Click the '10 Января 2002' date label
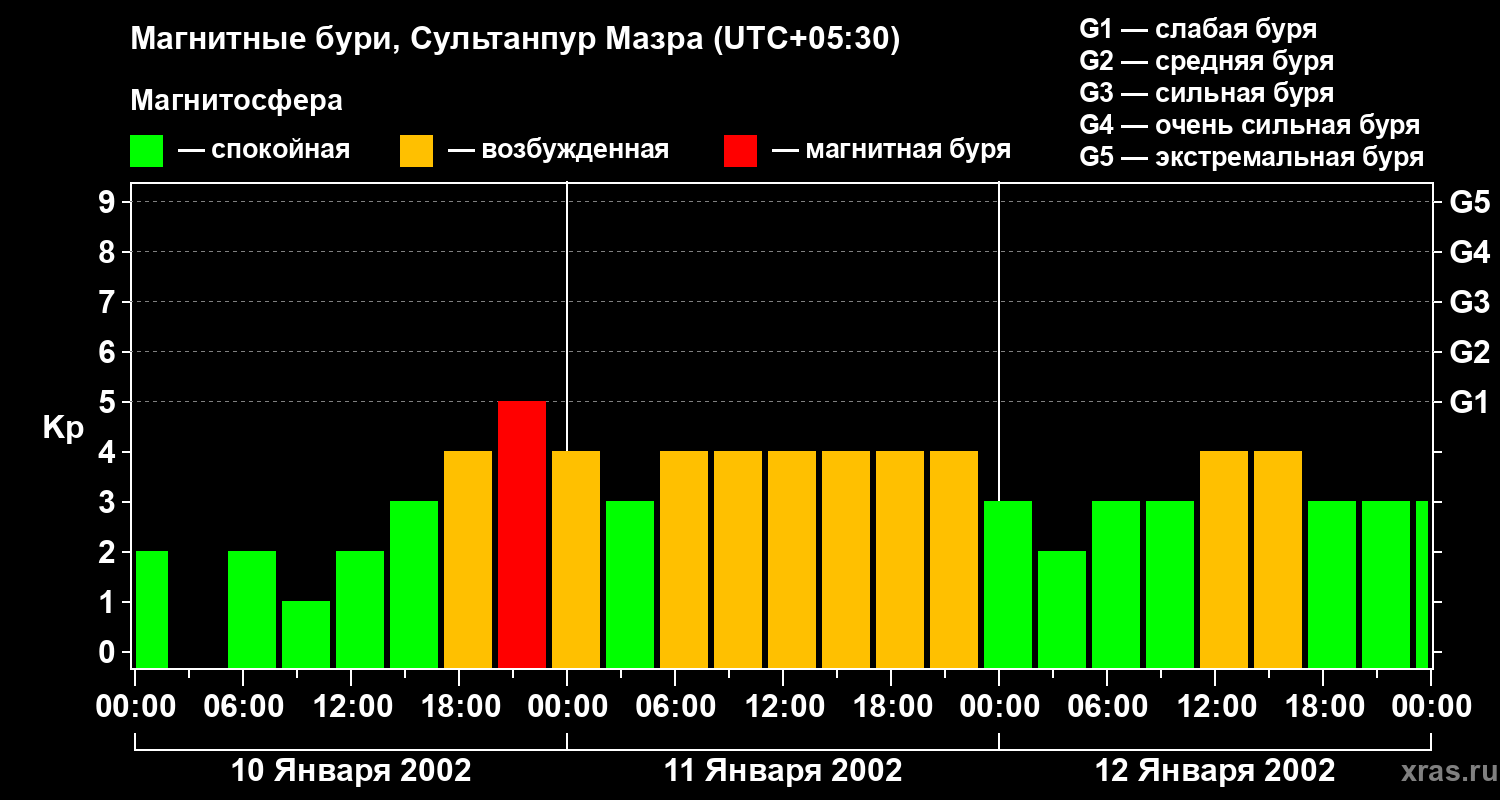The width and height of the screenshot is (1500, 800). point(351,771)
